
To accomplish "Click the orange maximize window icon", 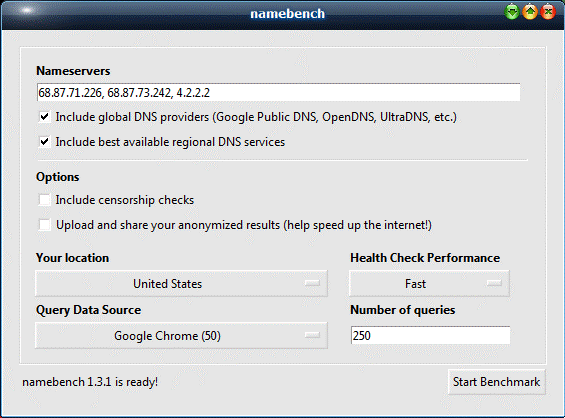I will (530, 12).
